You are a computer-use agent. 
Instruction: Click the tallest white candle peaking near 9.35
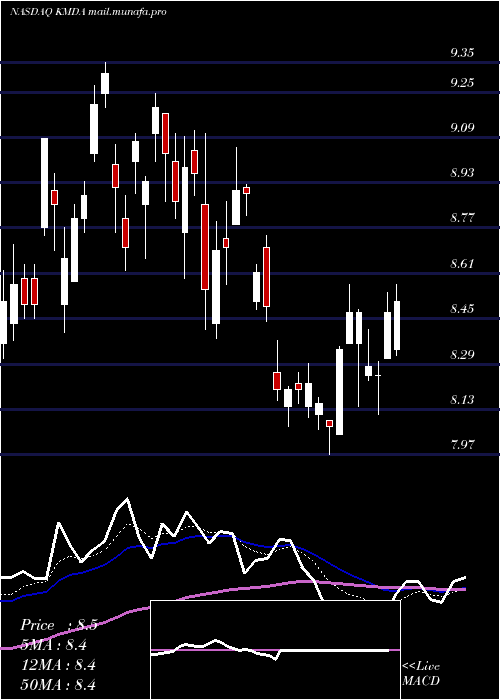pos(105,83)
